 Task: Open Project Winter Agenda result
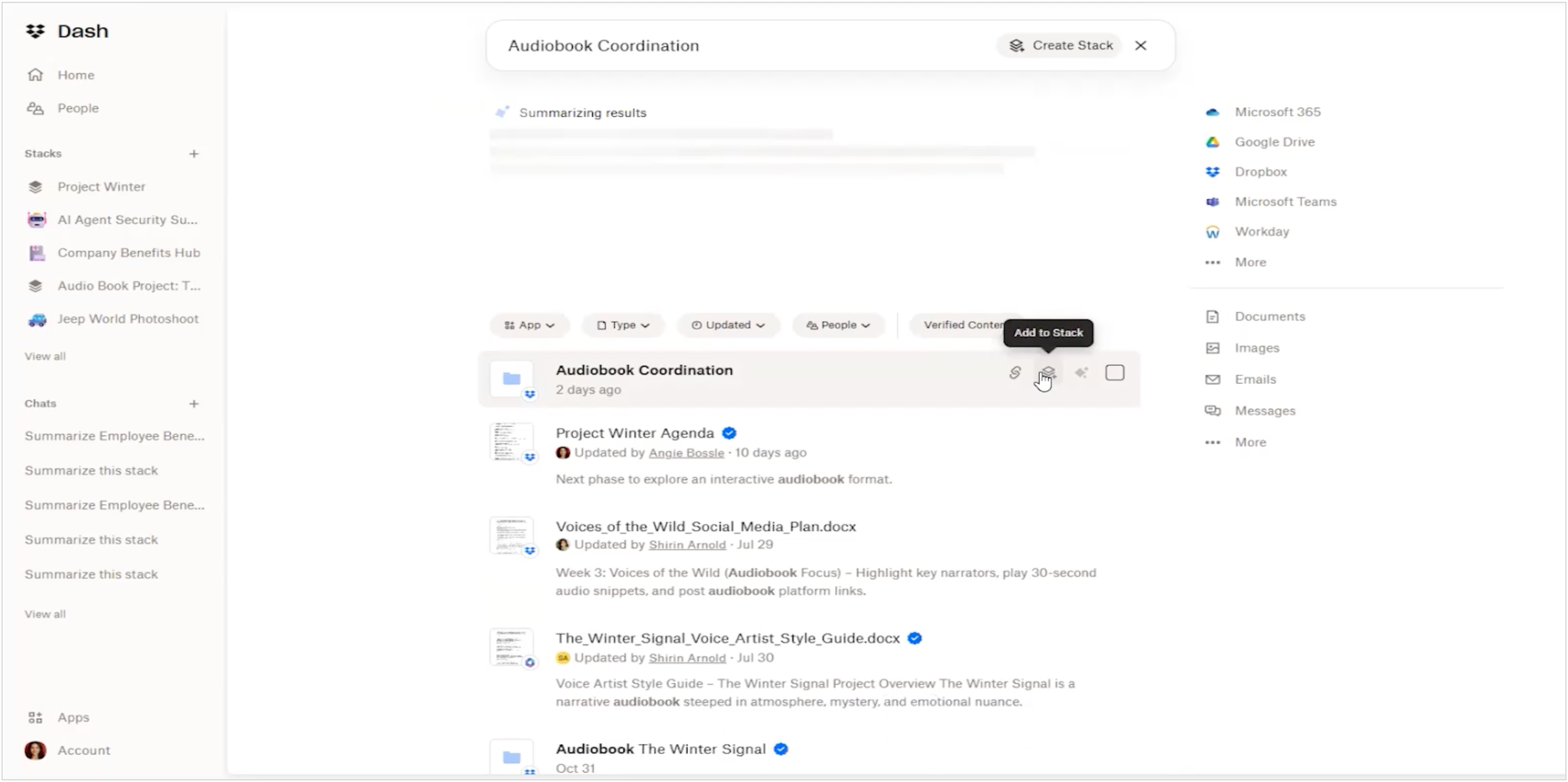[x=634, y=433]
